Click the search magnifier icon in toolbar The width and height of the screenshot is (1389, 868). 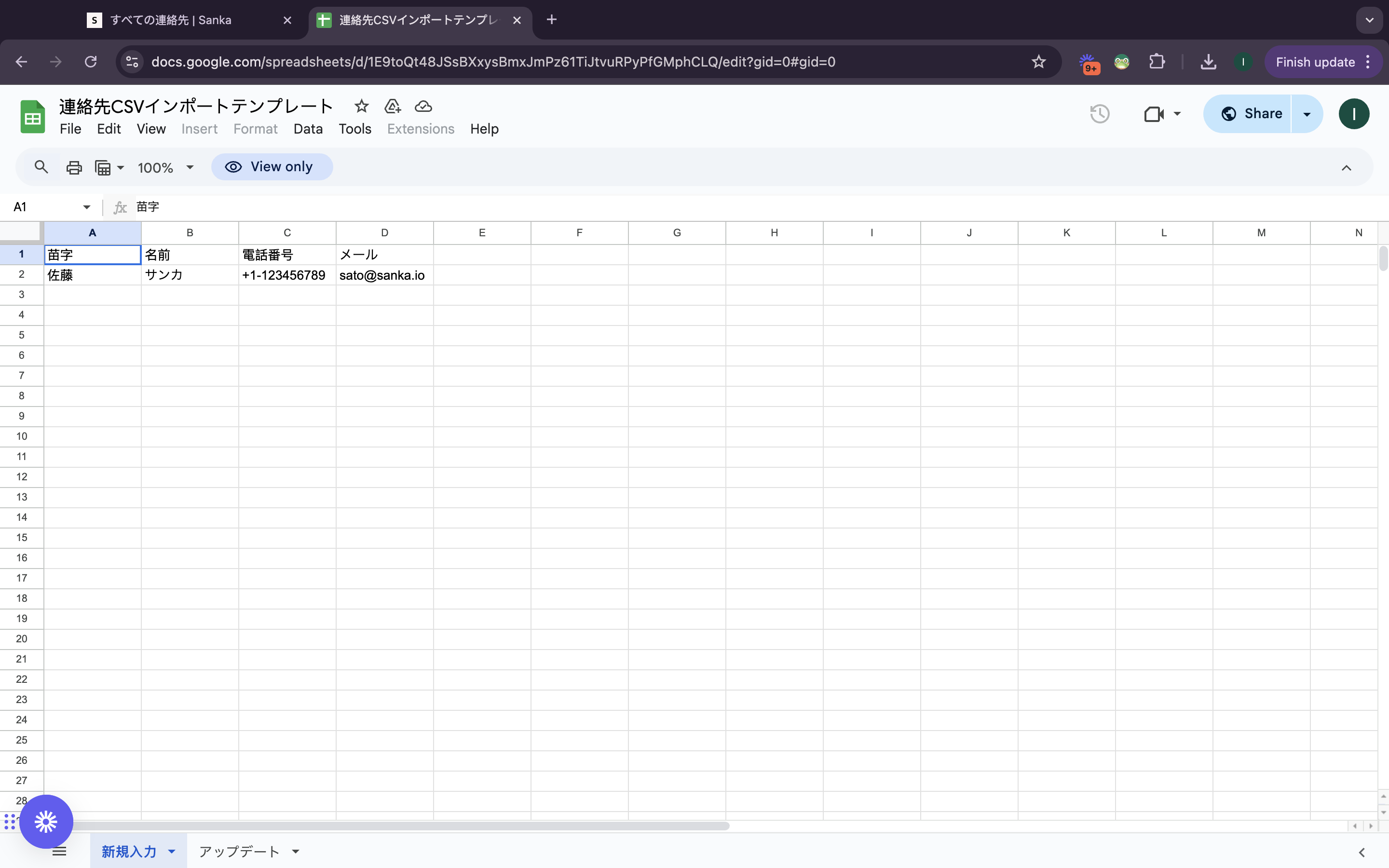41,167
